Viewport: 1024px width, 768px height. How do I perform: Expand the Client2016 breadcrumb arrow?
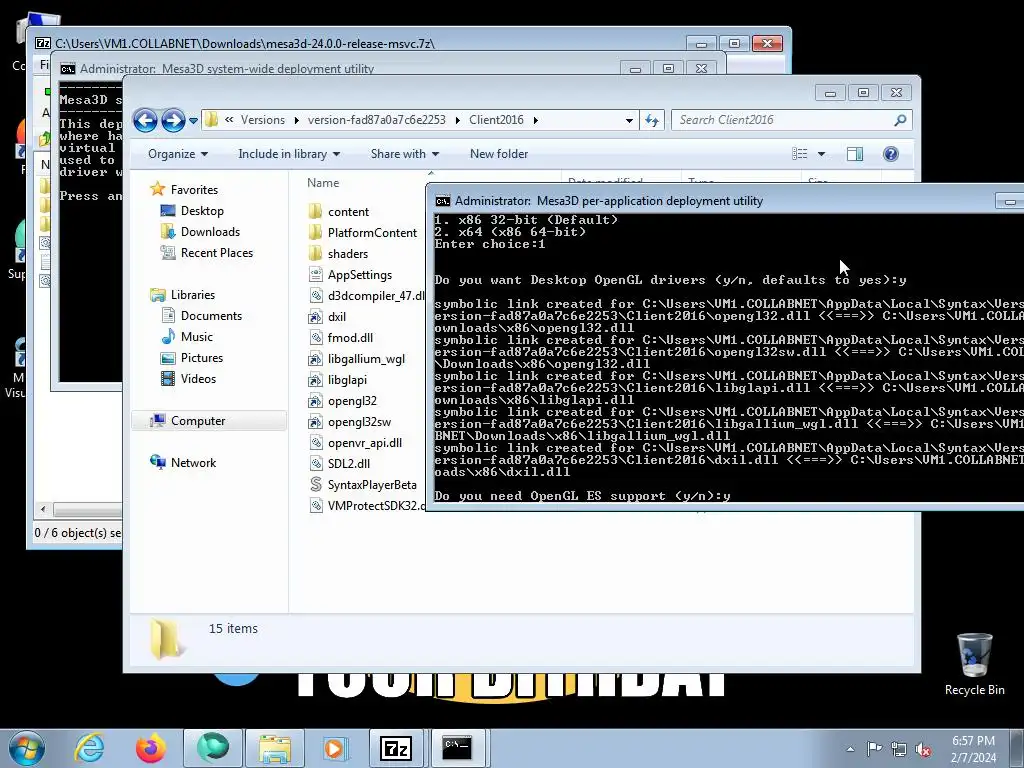(x=536, y=120)
